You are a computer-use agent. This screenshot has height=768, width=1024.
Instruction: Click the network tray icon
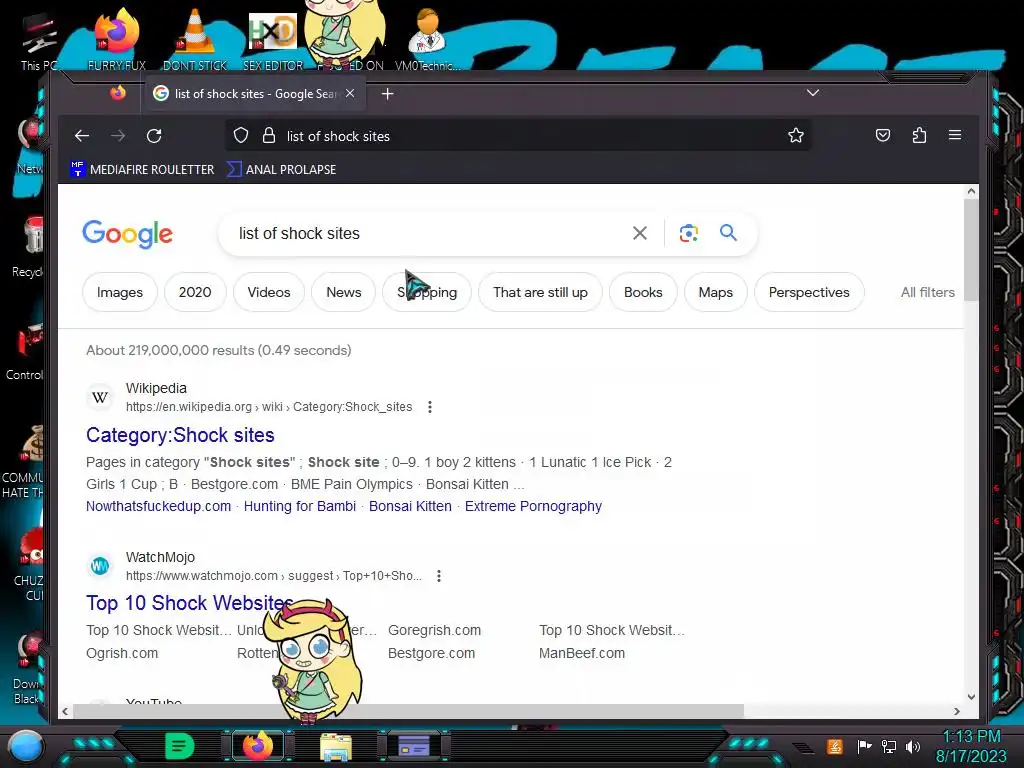pyautogui.click(x=889, y=746)
